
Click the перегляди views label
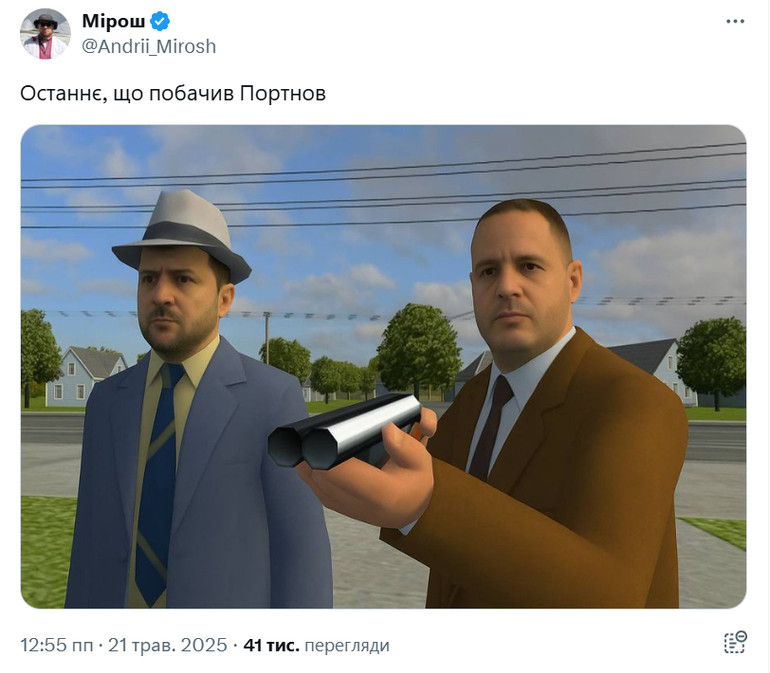[347, 645]
